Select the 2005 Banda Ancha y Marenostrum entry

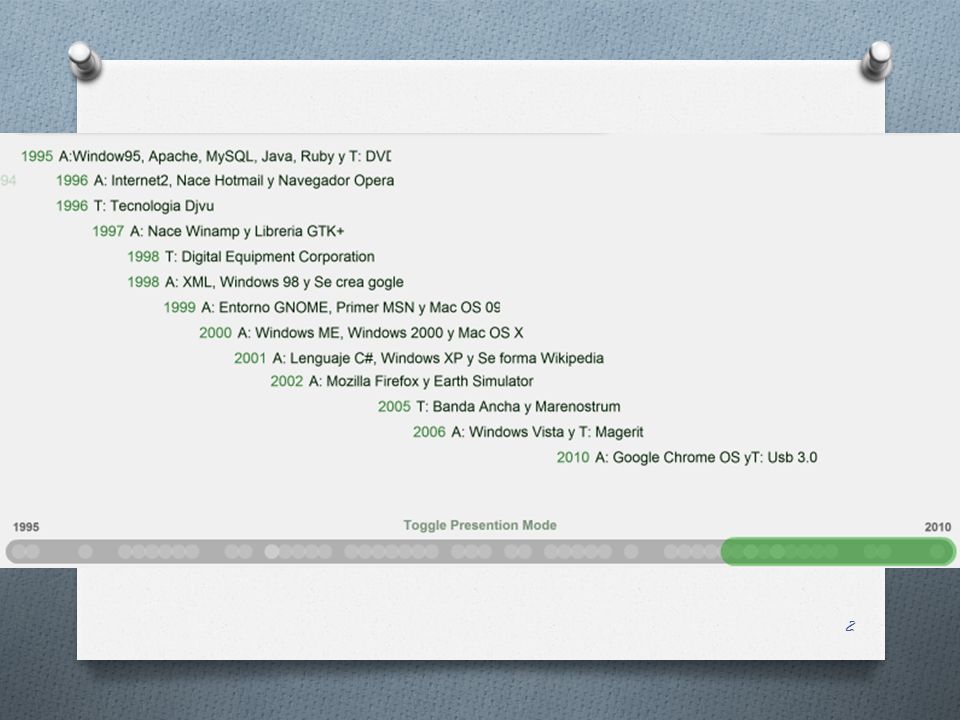(x=499, y=407)
